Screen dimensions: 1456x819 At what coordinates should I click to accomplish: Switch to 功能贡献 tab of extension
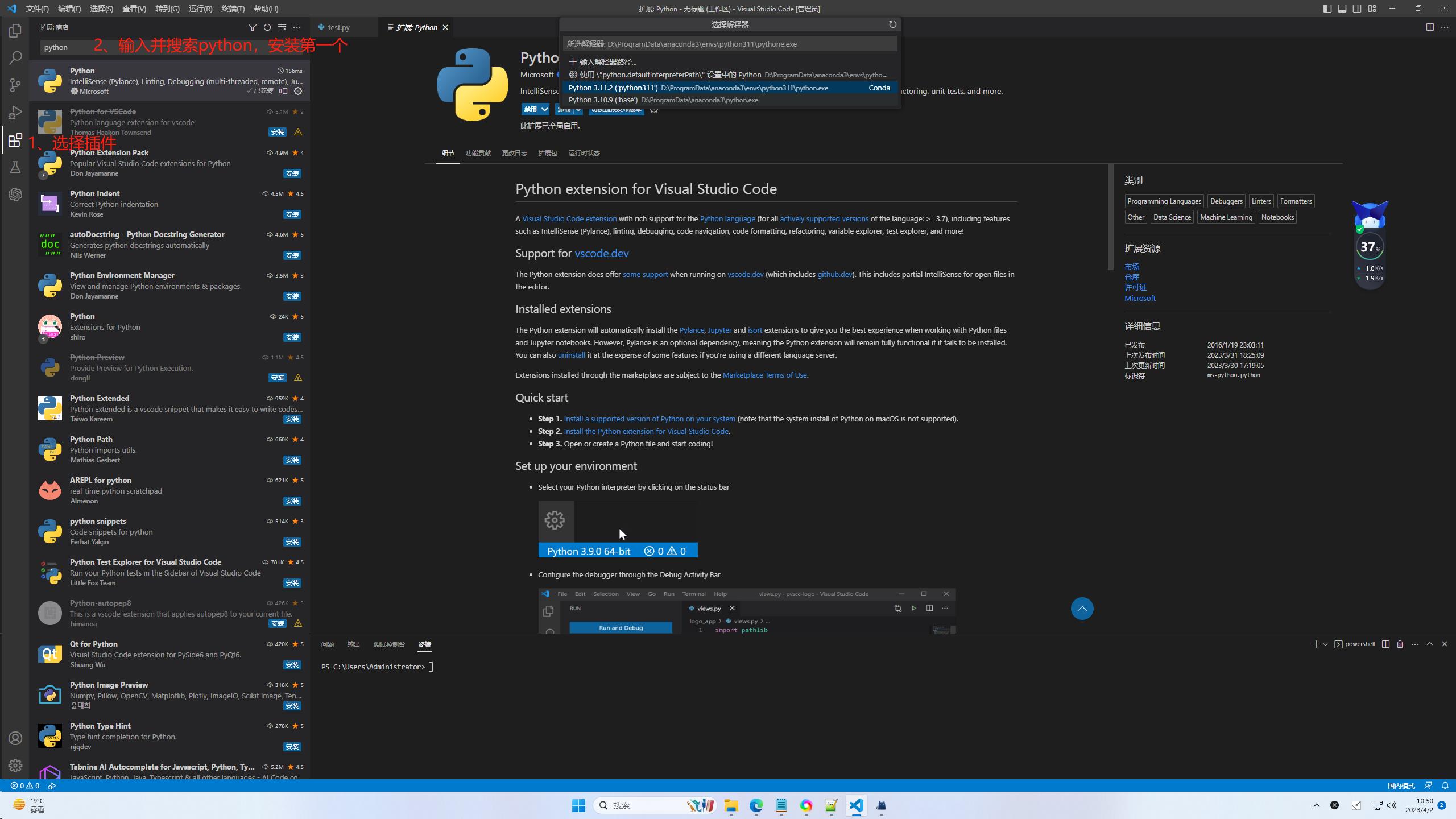pos(478,153)
